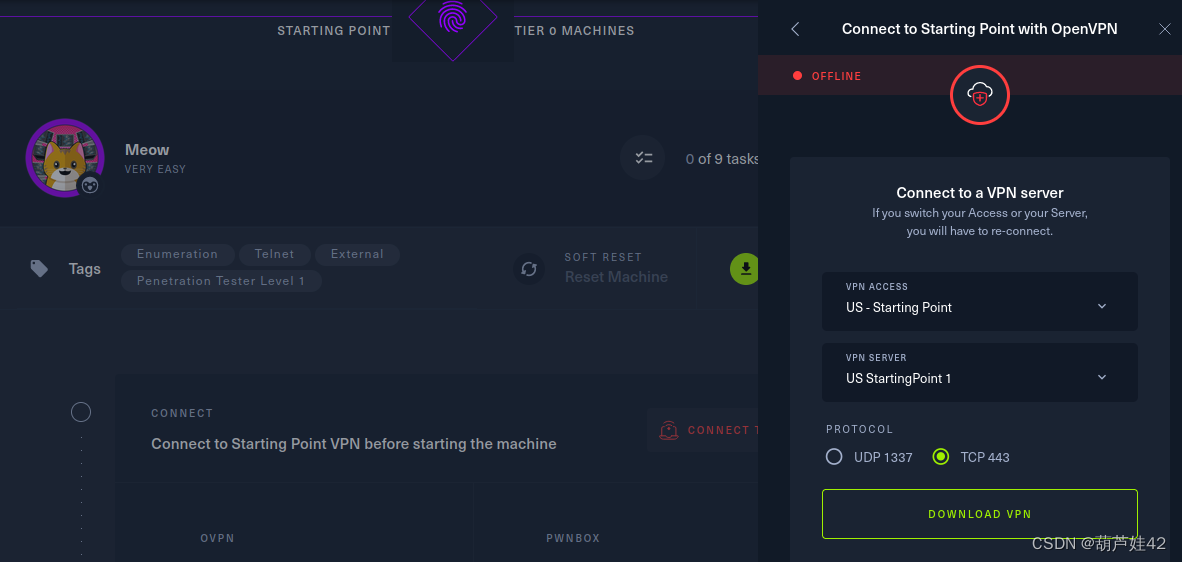Image resolution: width=1182 pixels, height=562 pixels.
Task: Select the OVPN tab
Action: click(x=218, y=538)
